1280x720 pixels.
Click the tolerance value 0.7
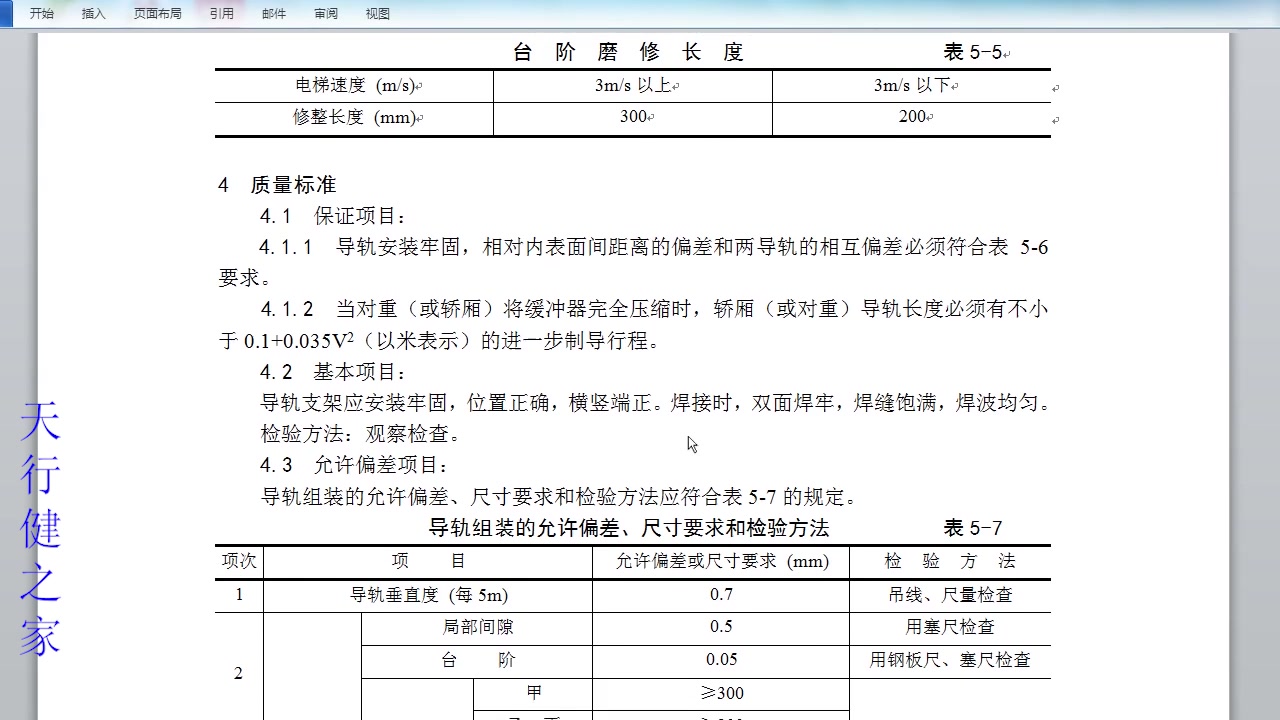pos(721,595)
